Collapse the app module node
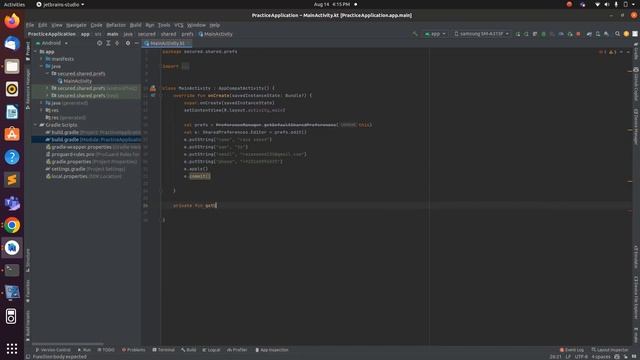This screenshot has width=640, height=360. point(36,52)
